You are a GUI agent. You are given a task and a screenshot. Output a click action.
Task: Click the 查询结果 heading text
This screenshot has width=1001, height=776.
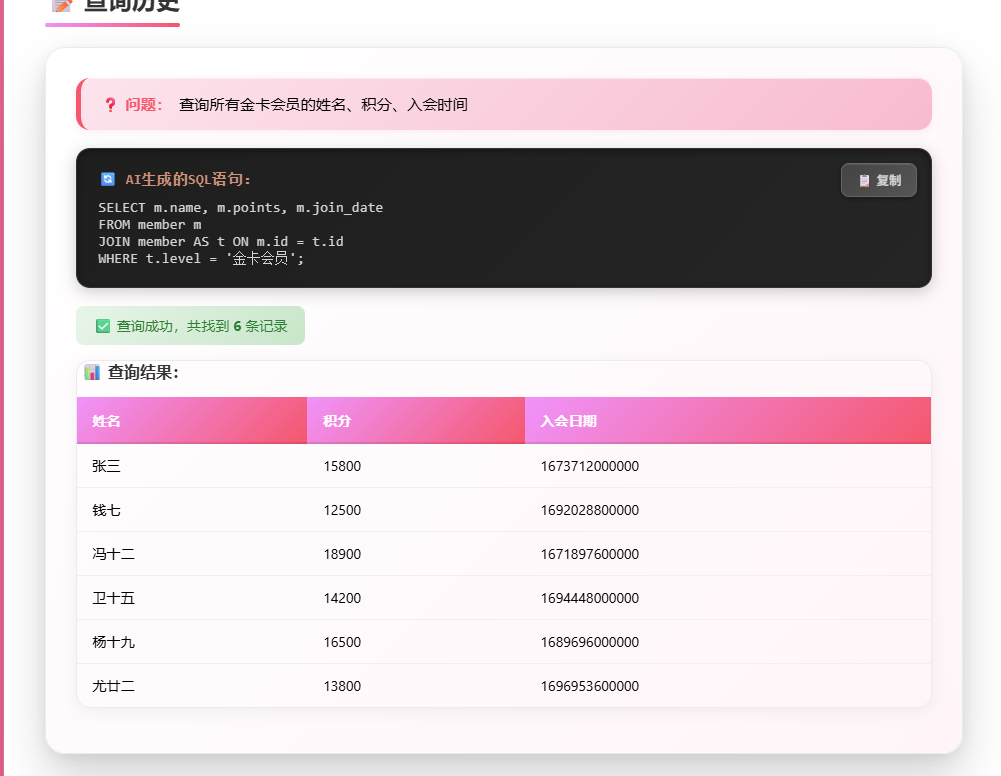(x=143, y=372)
